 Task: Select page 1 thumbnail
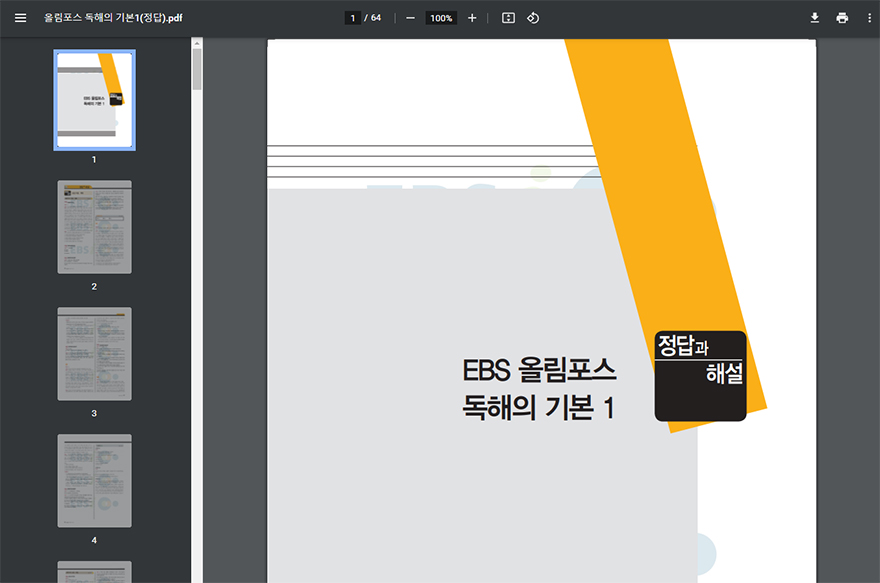94,100
